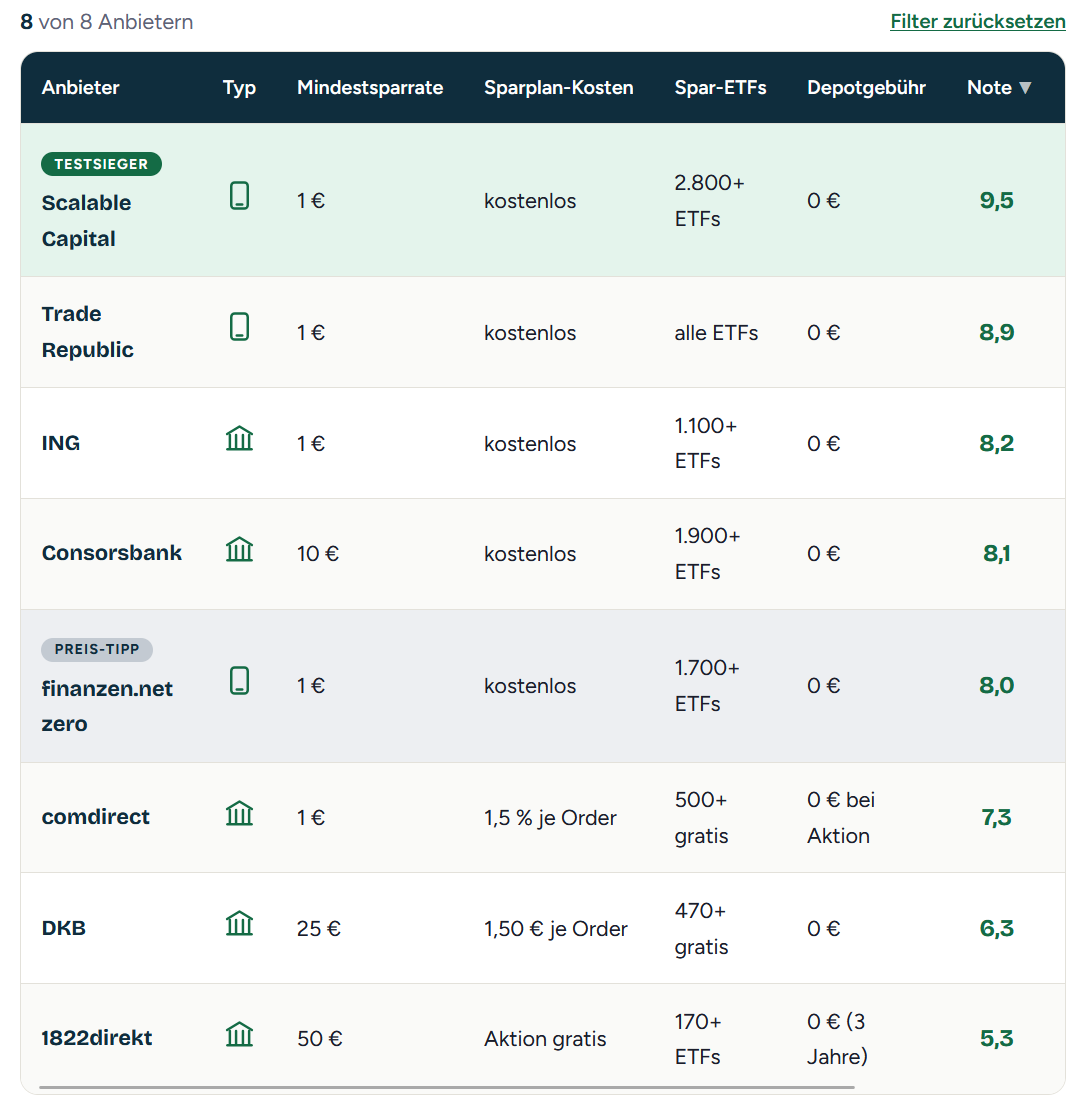Click the Sparplan-Kosten column header
This screenshot has height=1108, width=1081.
[558, 88]
